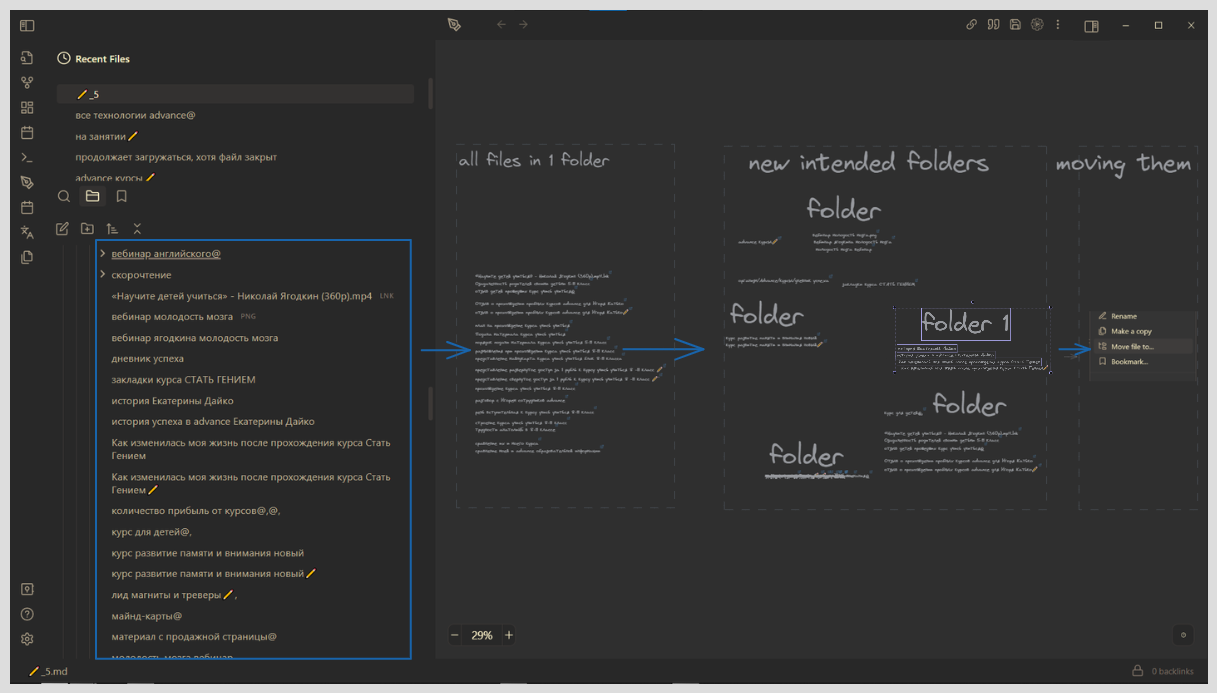The width and height of the screenshot is (1217, 693).
Task: Open Settings via the gear icon
Action: (27, 639)
